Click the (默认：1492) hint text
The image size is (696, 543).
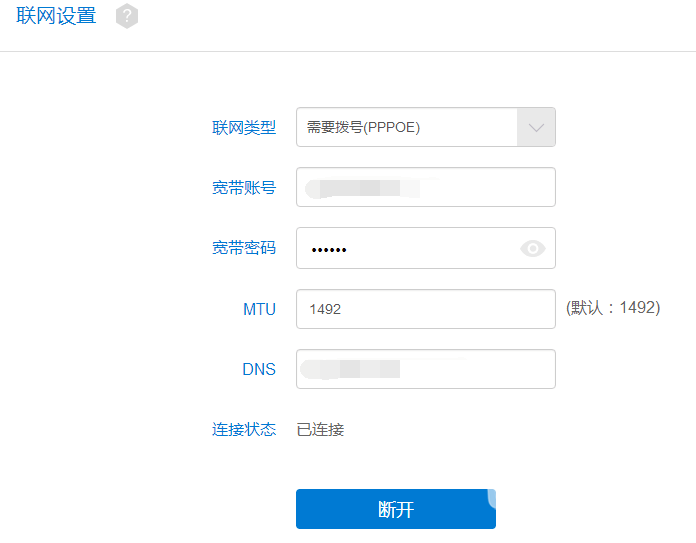613,308
